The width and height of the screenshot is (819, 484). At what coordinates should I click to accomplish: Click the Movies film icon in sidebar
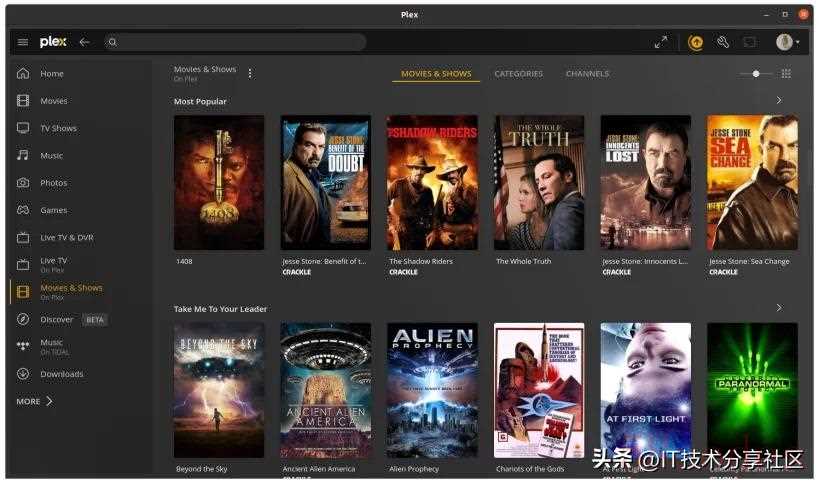[23, 101]
